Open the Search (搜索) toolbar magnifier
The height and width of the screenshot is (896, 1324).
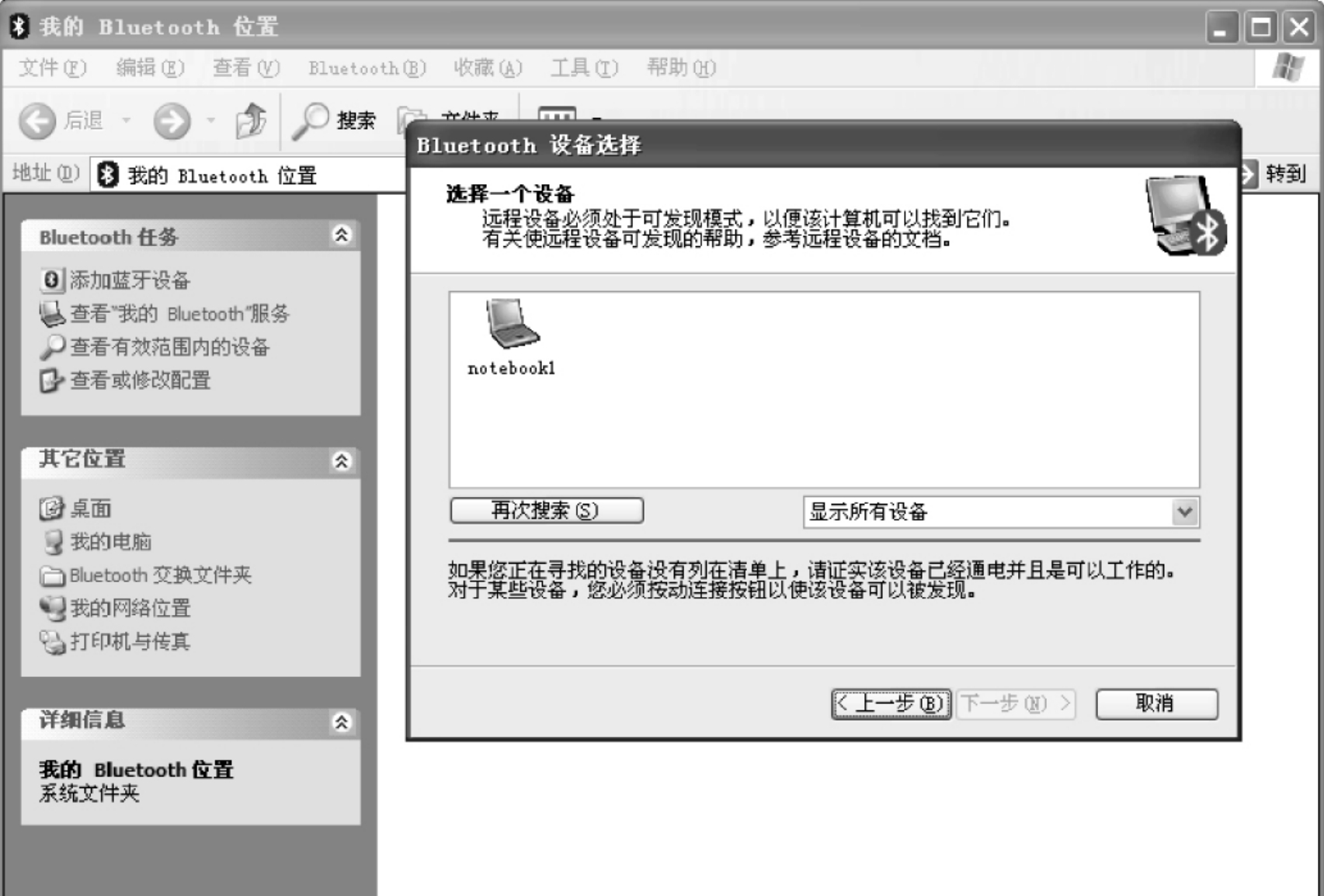coord(310,121)
